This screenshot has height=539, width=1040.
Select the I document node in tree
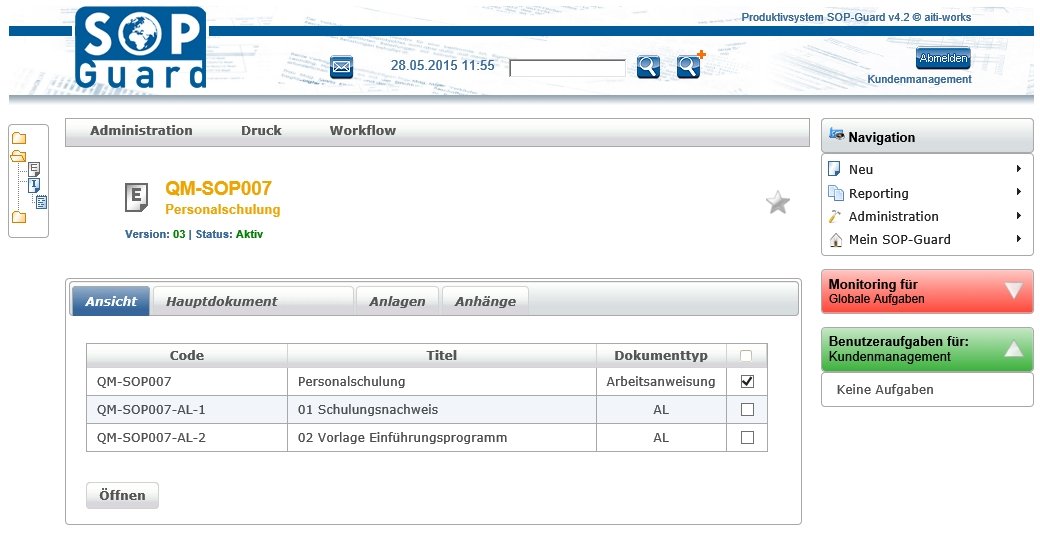pos(34,185)
